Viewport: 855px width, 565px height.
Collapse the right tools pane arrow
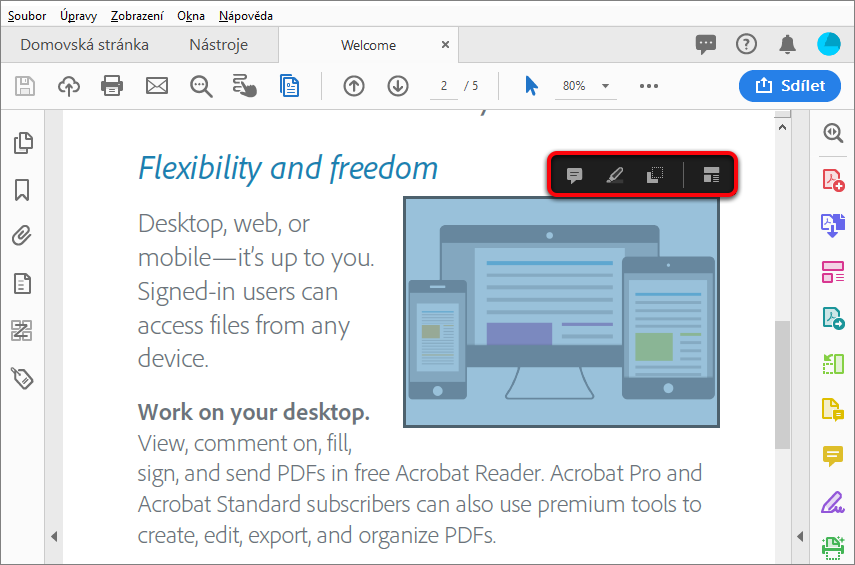click(x=800, y=537)
